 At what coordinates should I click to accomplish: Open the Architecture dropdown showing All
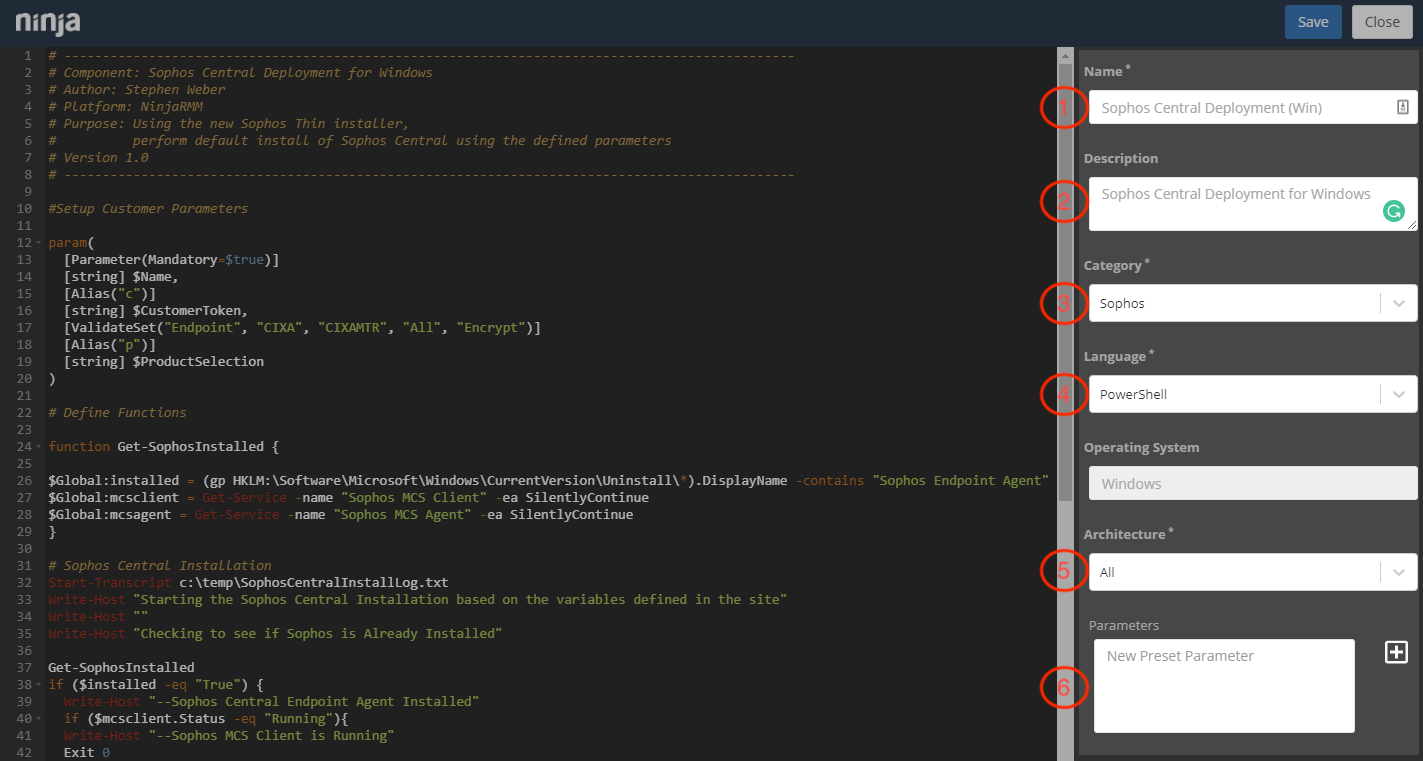[1252, 572]
